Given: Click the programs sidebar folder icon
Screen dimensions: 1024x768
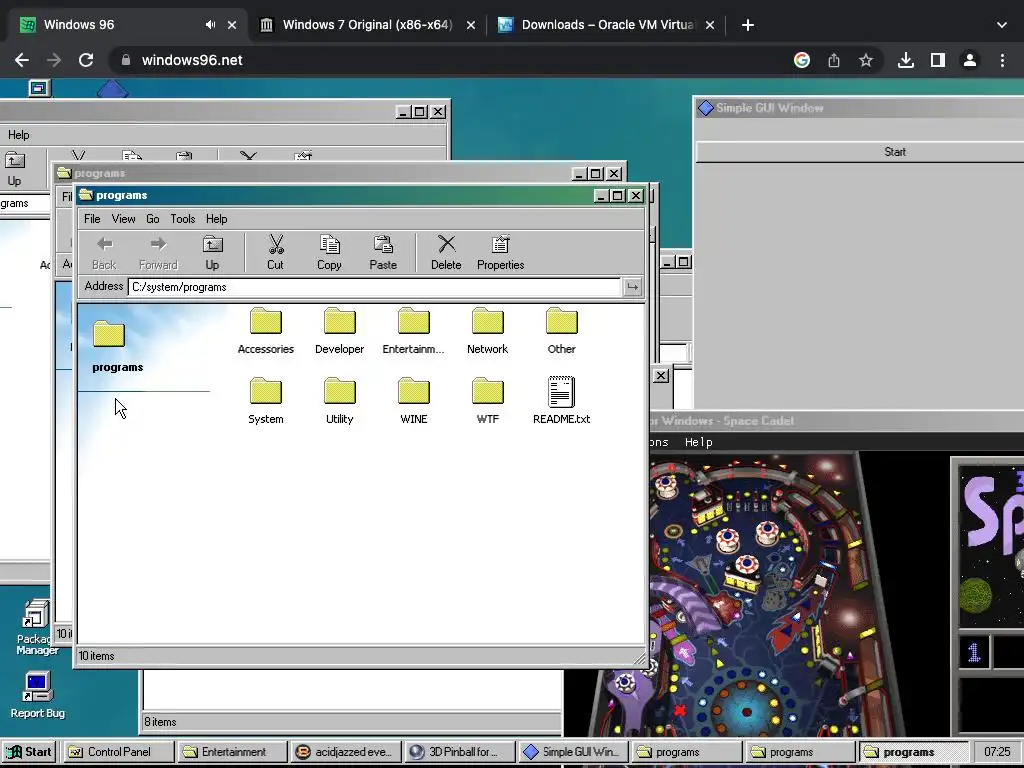Looking at the screenshot, I should tap(109, 334).
